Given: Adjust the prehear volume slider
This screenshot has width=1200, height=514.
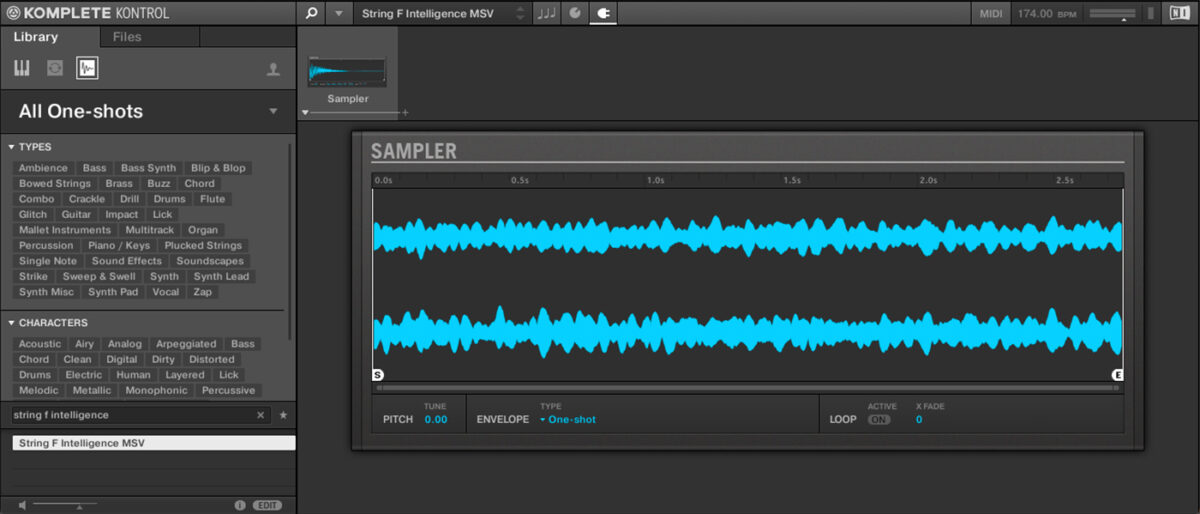Looking at the screenshot, I should coord(65,505).
